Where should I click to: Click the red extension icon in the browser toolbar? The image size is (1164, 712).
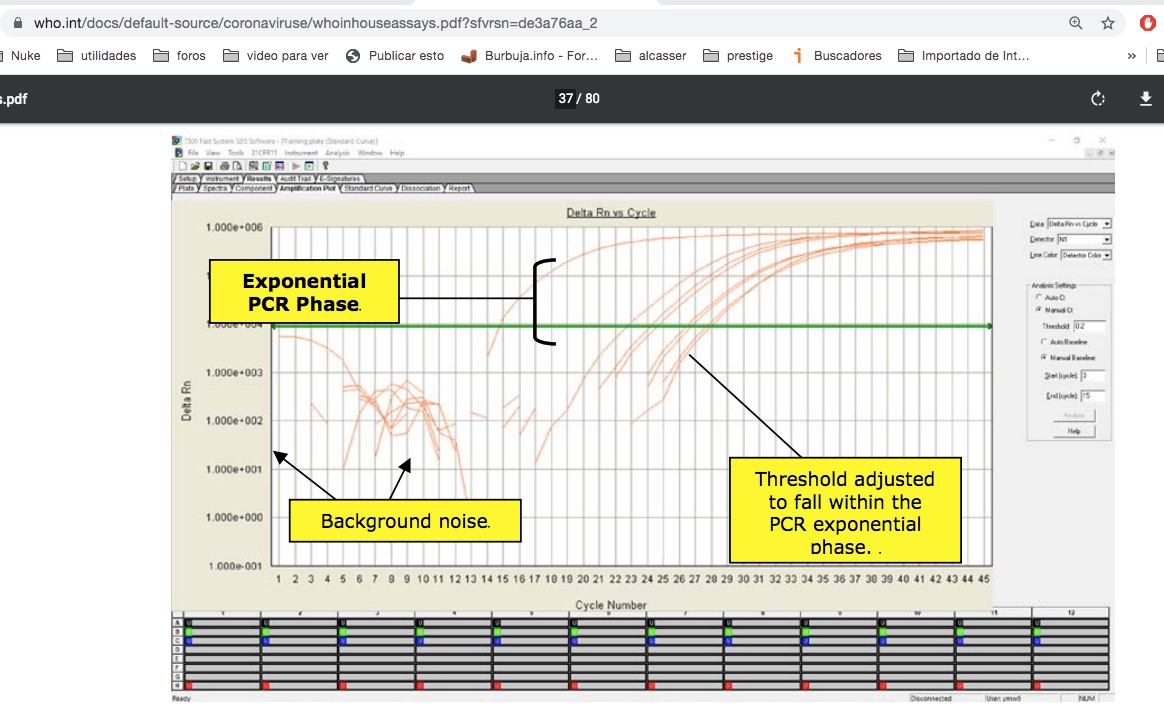[x=1148, y=23]
